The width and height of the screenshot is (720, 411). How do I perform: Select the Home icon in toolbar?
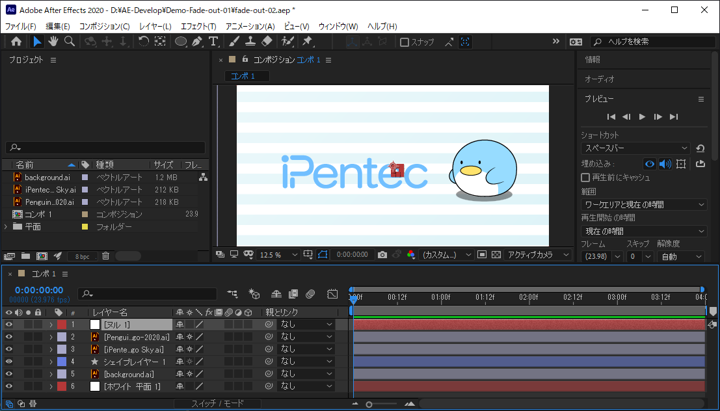coord(16,42)
